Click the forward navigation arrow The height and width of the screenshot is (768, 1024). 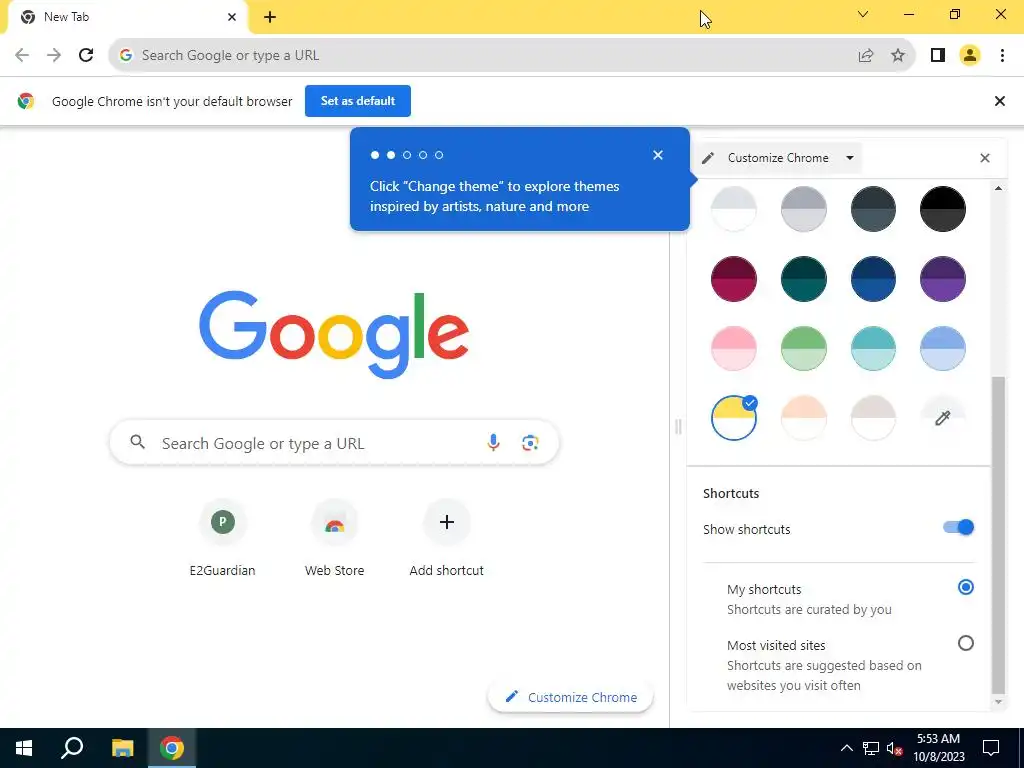click(54, 56)
